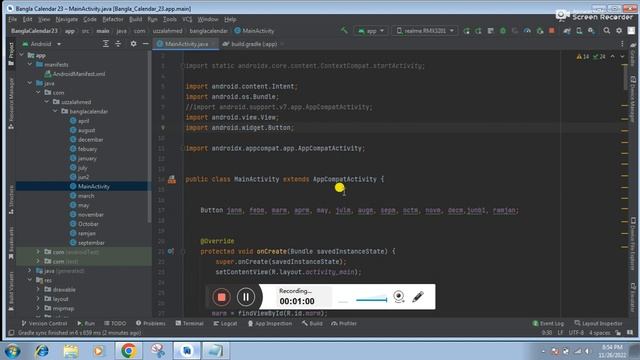Open the Refactor menu
Viewport: 640px width, 360px height.
[x=113, y=19]
